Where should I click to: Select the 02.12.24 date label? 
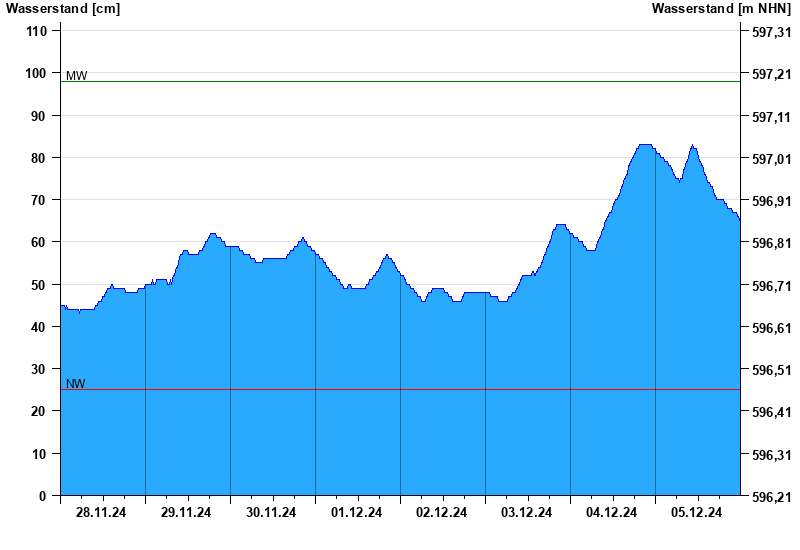441,512
